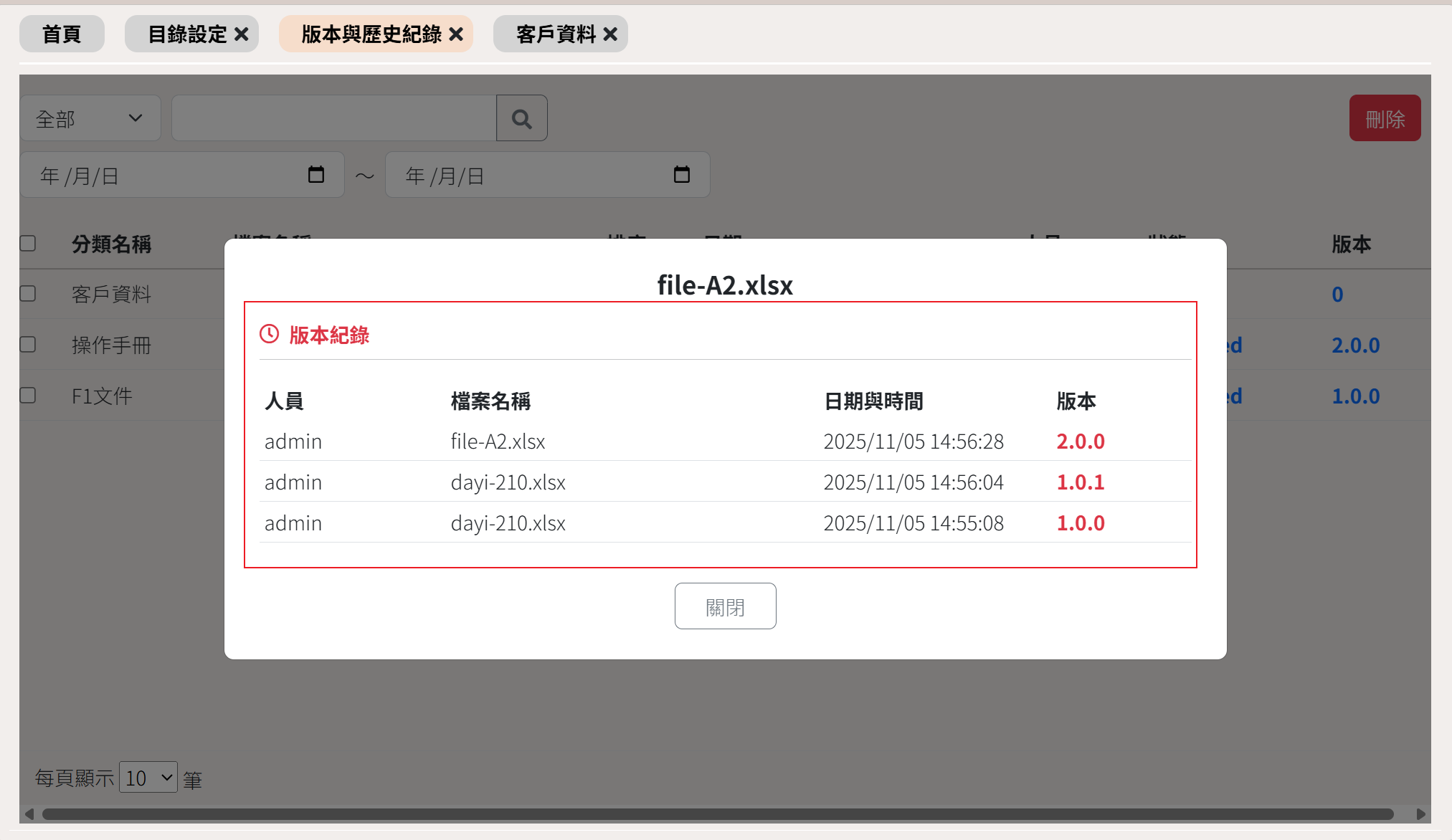Switch to the 首頁 tab

62,34
